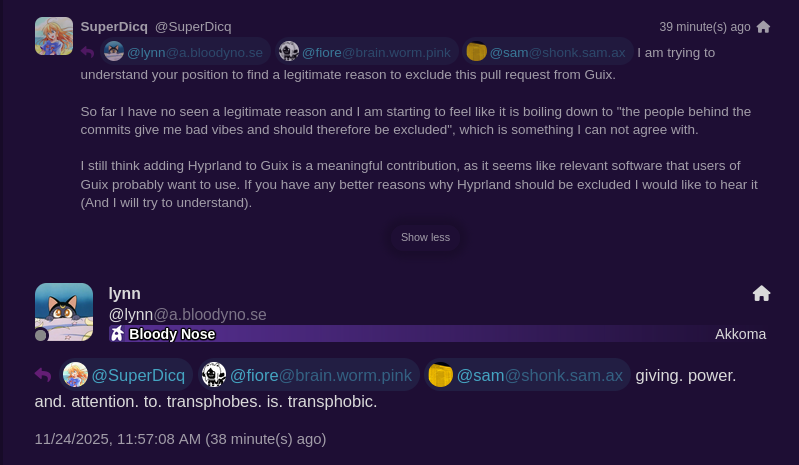Click the Bloody Nose instance icon
The height and width of the screenshot is (465, 799).
tap(118, 334)
